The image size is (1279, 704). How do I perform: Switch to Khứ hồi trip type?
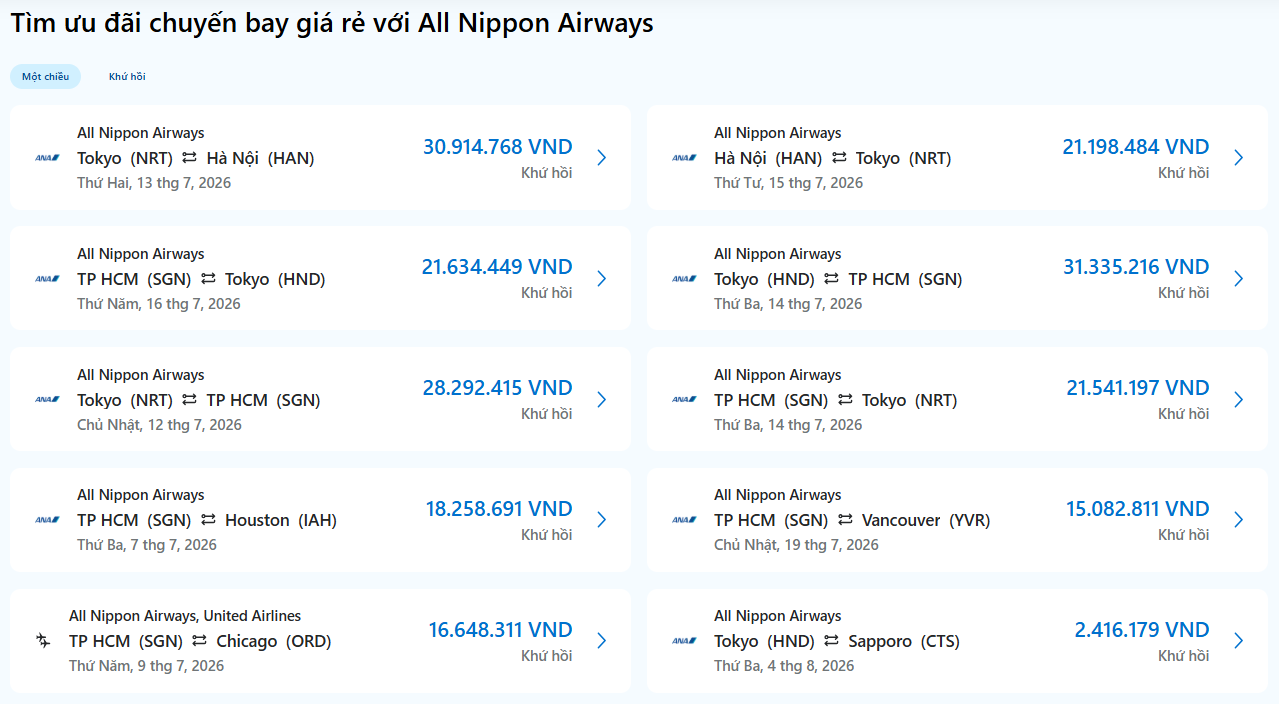click(127, 76)
